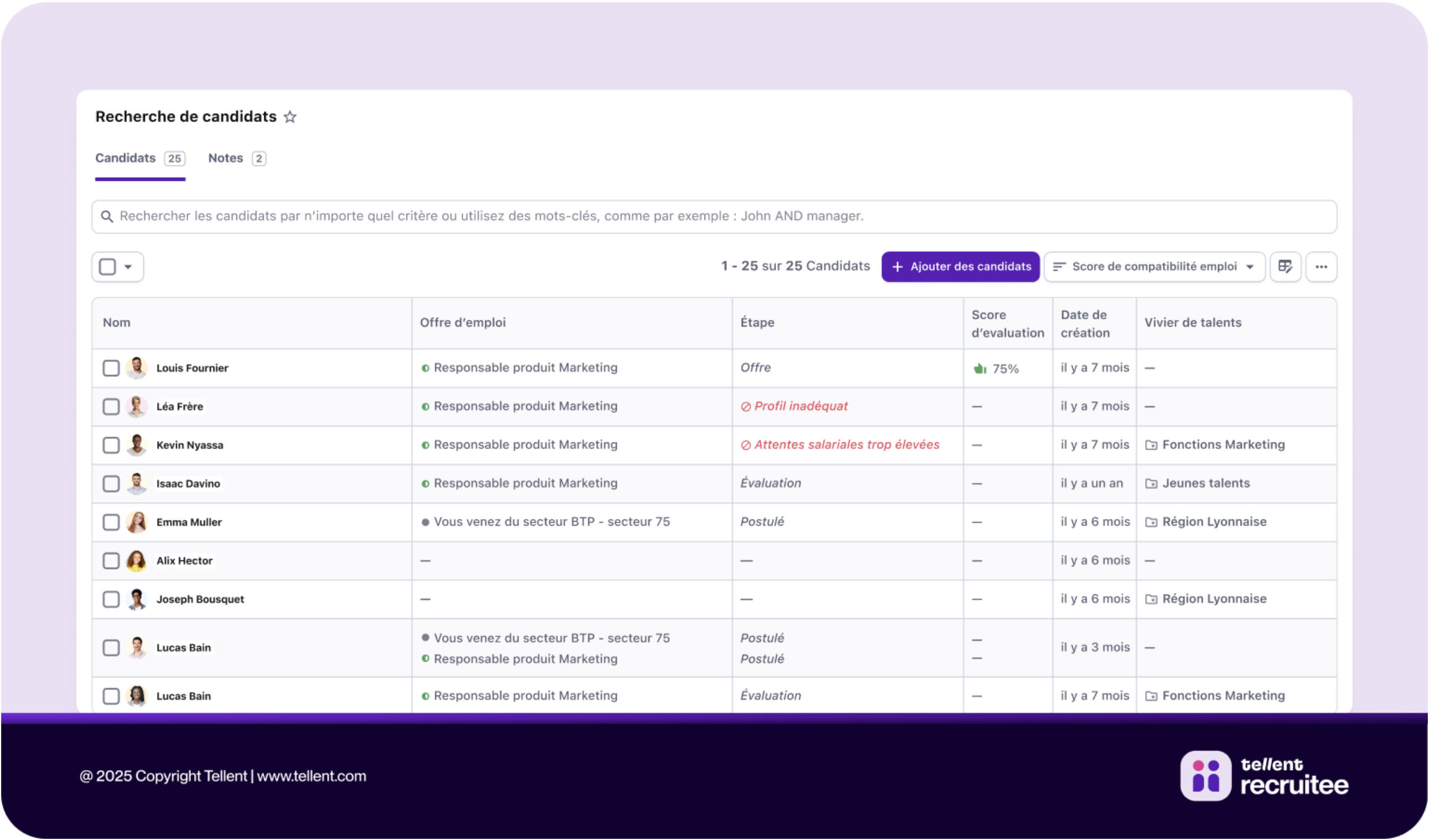Open the column edit table icon
1429x840 pixels.
[1284, 267]
